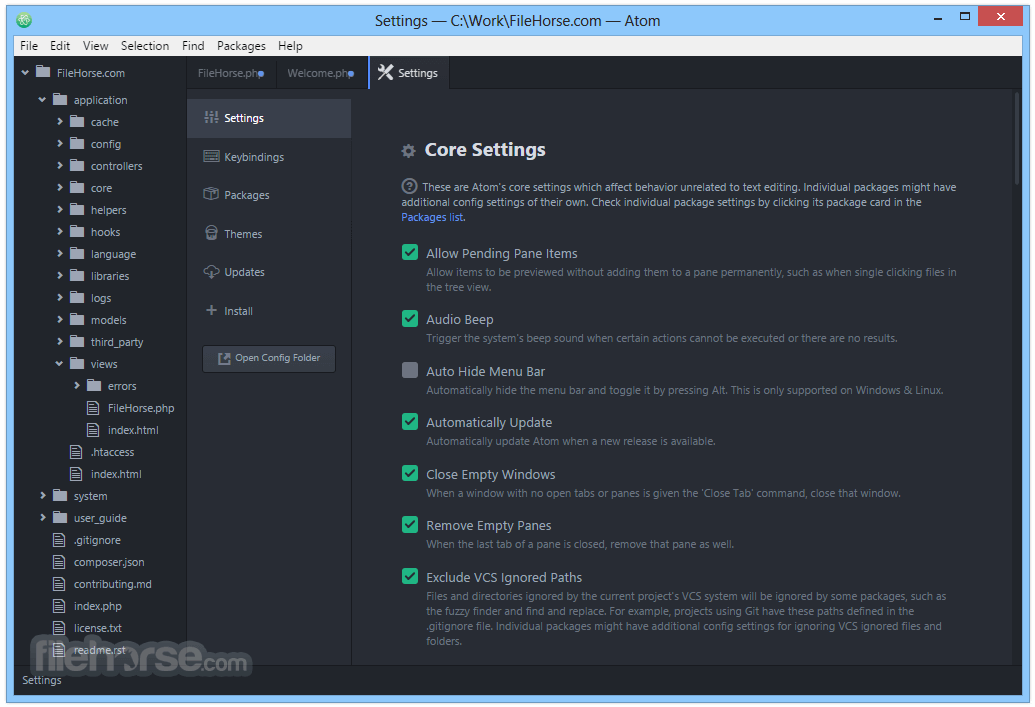Expand the user_guide folder arrow
Screen dimensions: 1035x707
[x=43, y=518]
